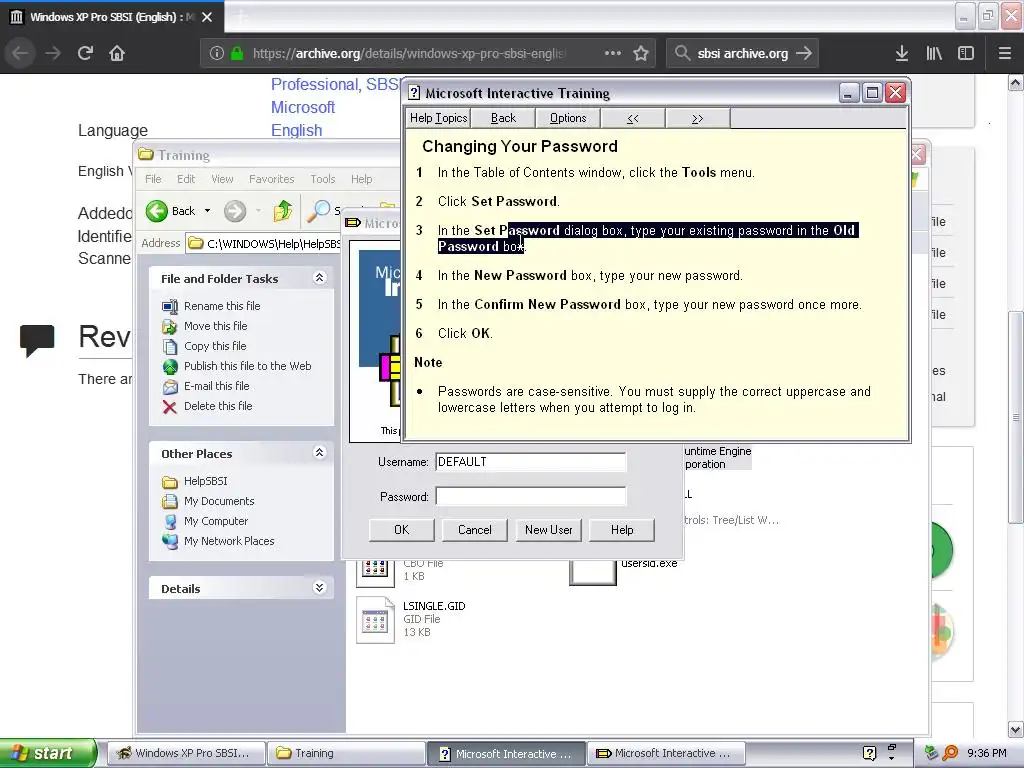1024x768 pixels.
Task: Open page actions three-dot icon
Action: coord(613,53)
